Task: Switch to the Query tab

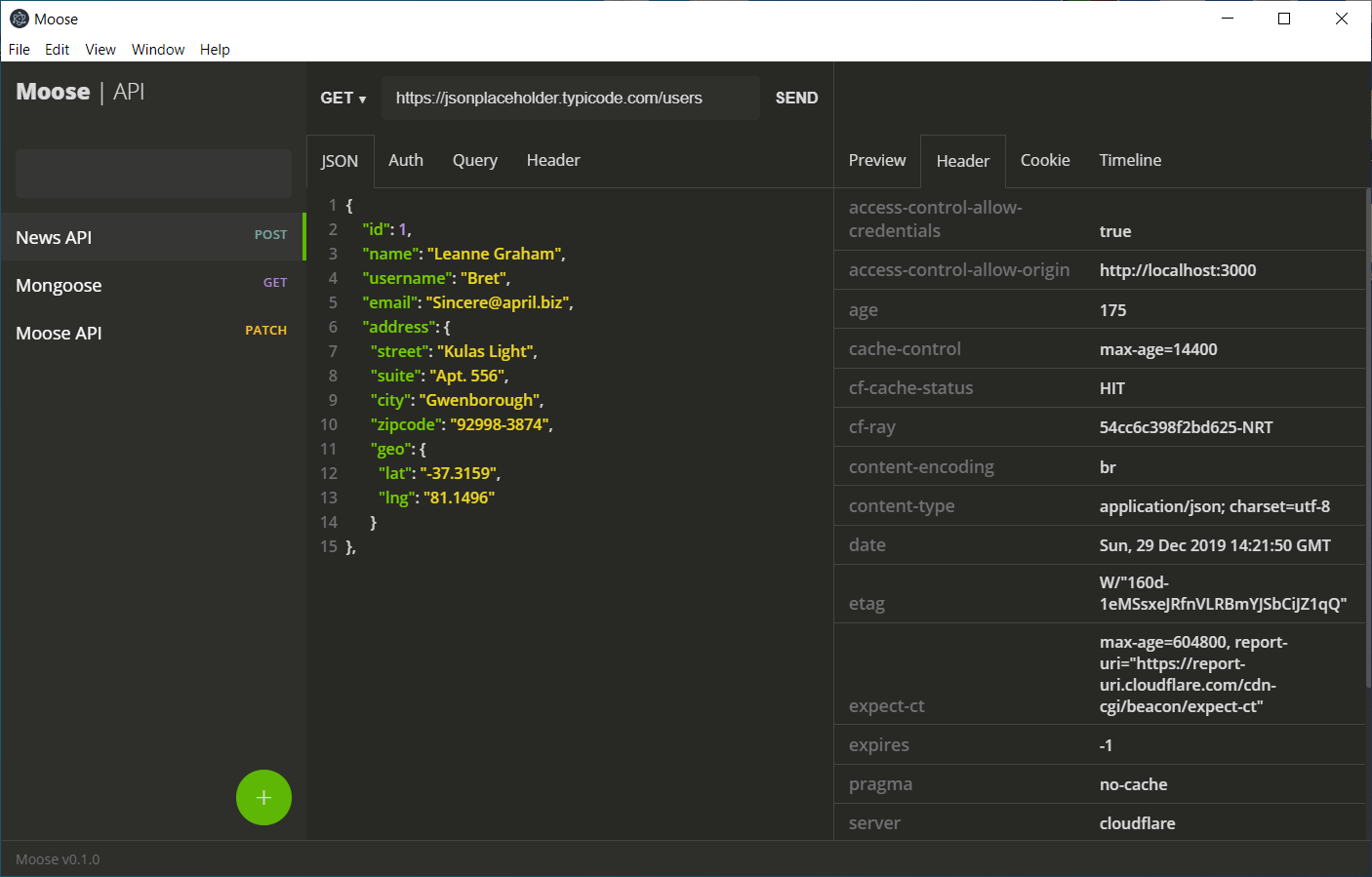Action: pos(474,160)
